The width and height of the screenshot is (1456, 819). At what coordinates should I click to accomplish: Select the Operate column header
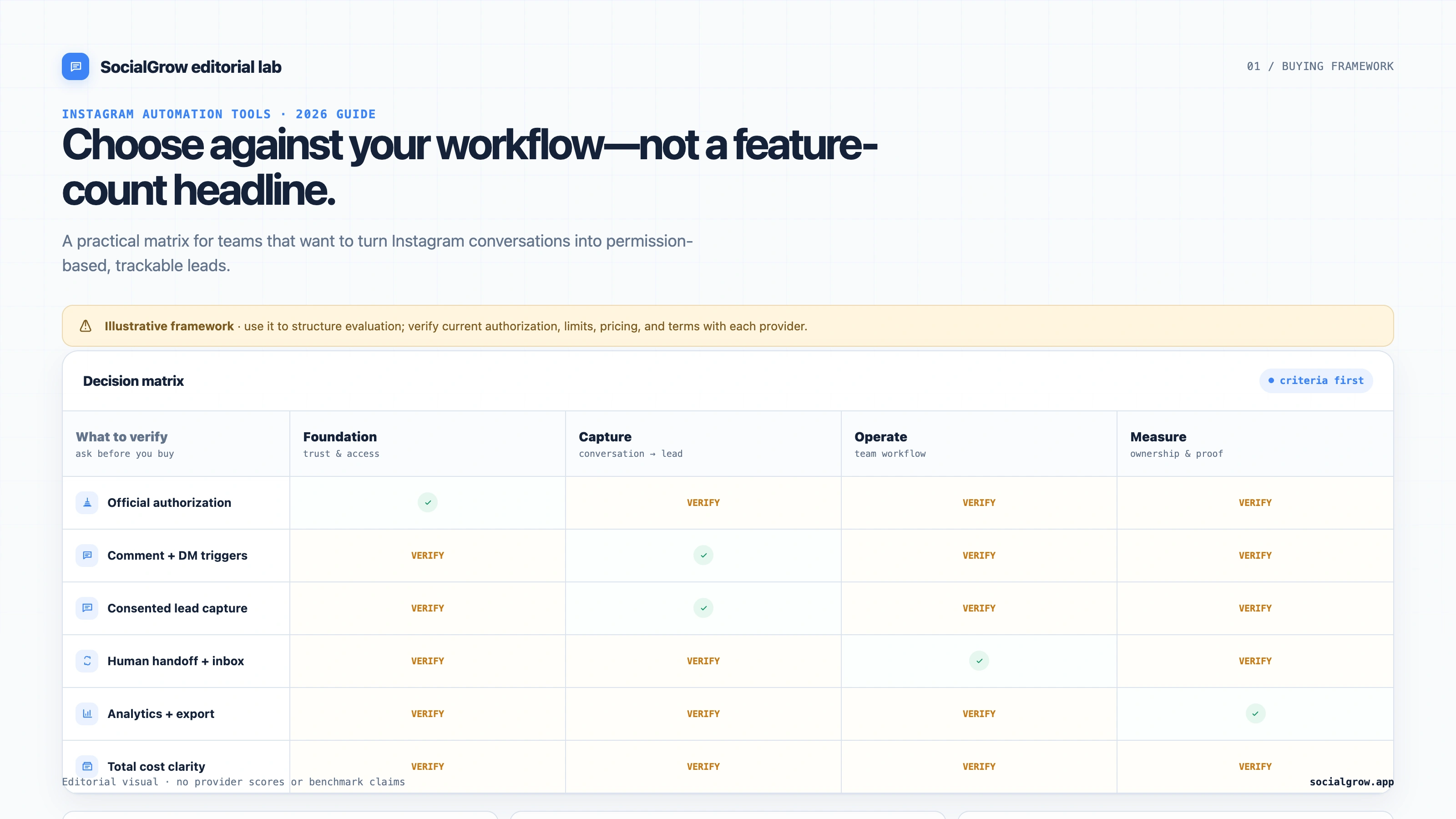click(979, 444)
